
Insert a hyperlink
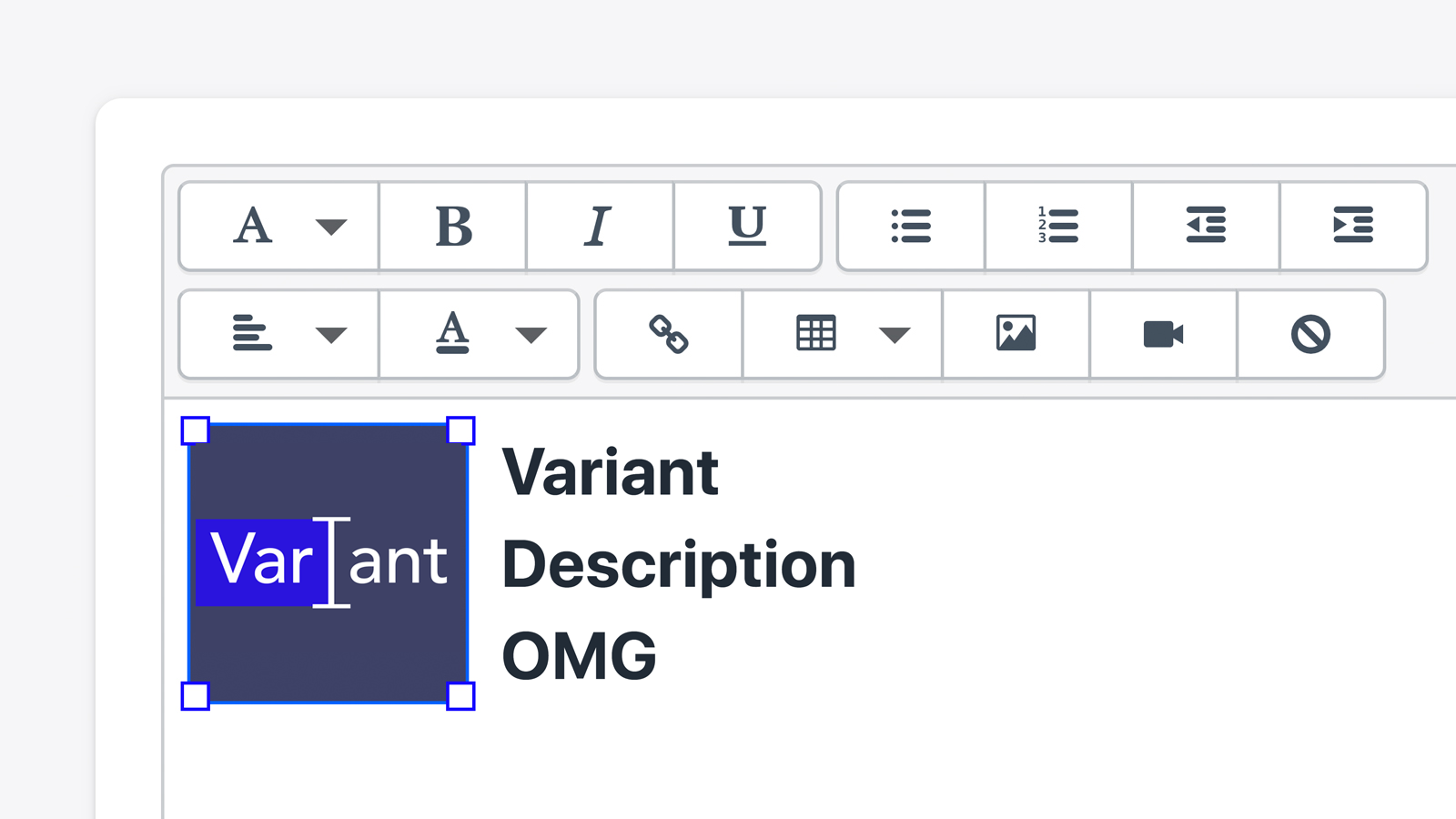coord(667,334)
